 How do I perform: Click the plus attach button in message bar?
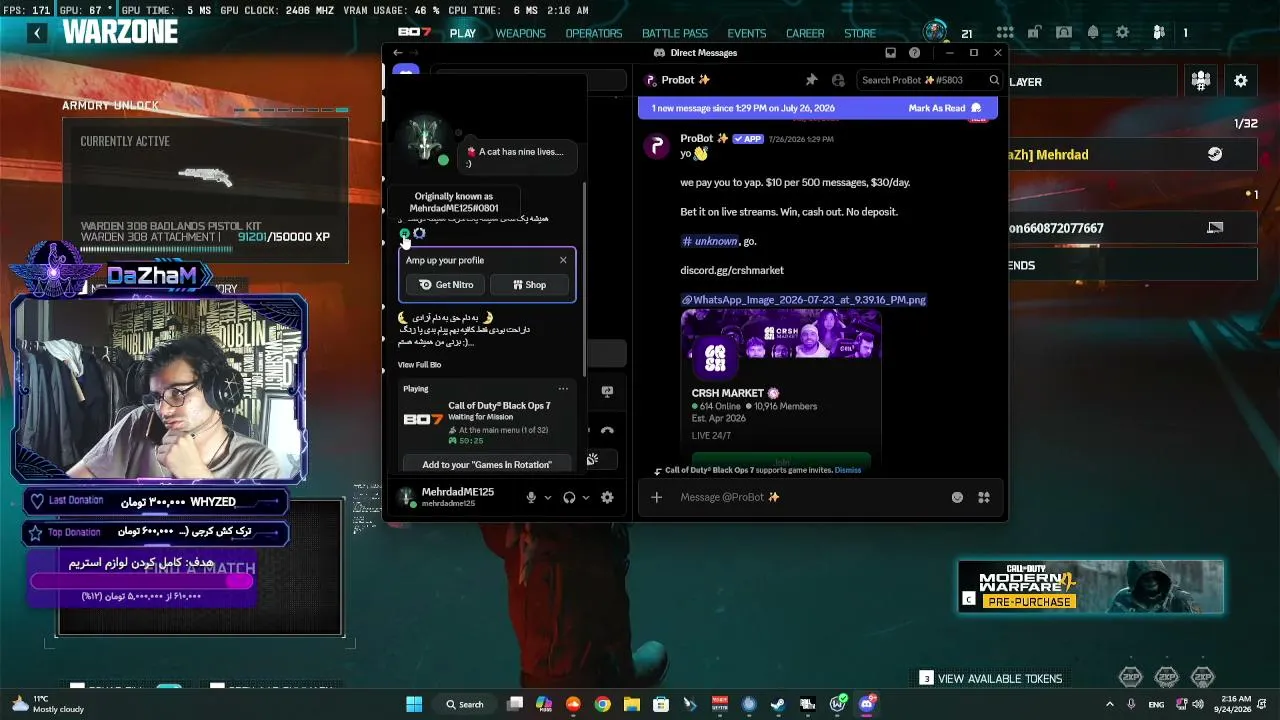pos(656,497)
